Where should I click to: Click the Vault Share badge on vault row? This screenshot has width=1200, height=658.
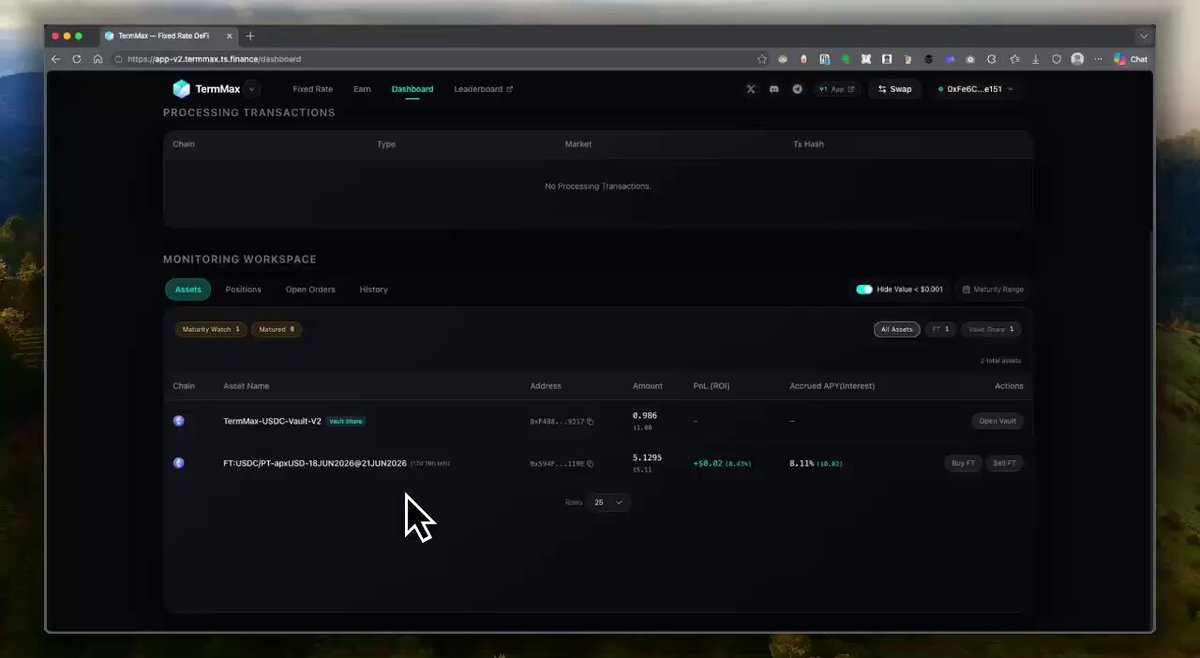346,421
